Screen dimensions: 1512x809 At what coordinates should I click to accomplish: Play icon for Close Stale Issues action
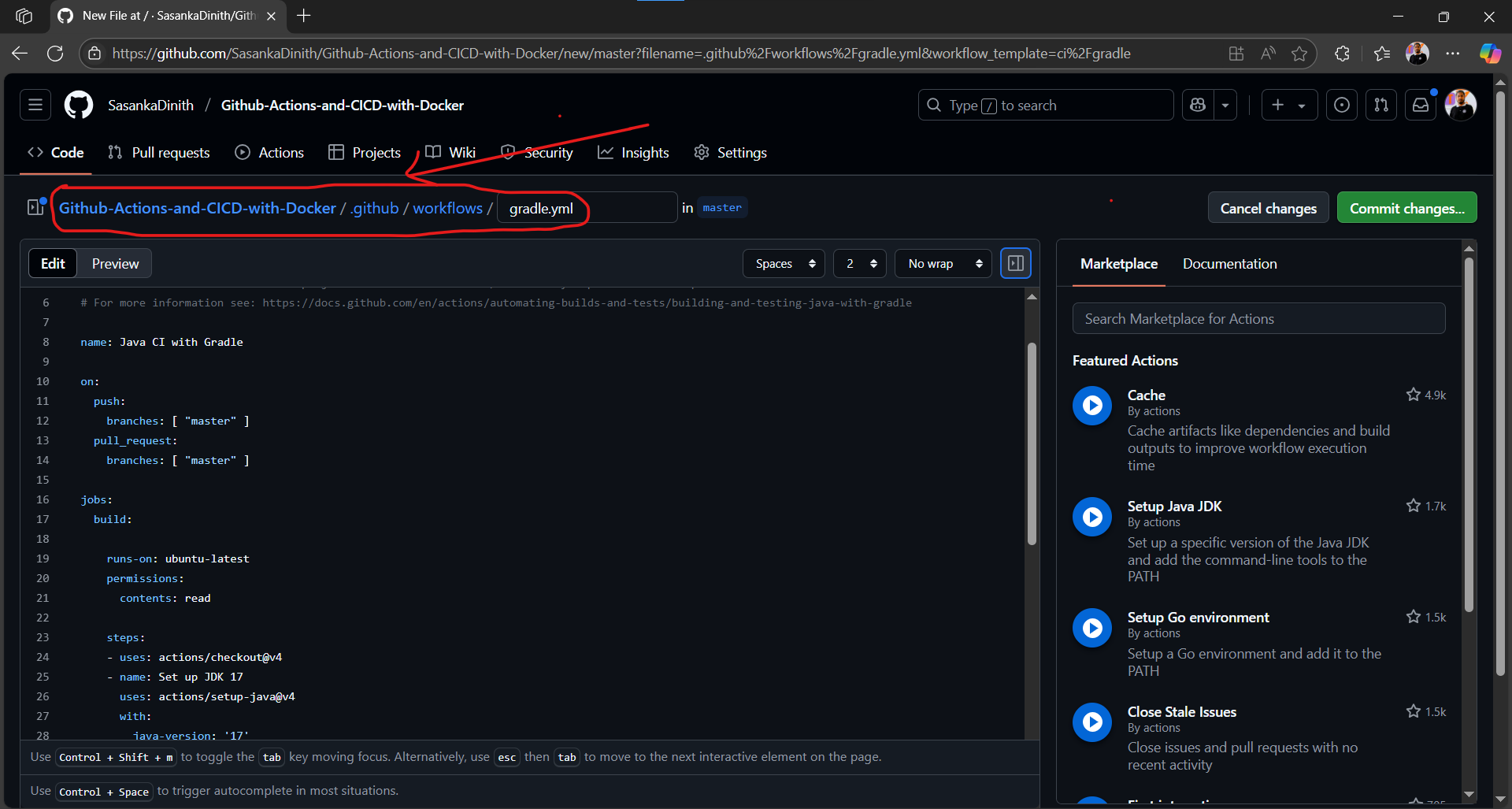tap(1092, 722)
